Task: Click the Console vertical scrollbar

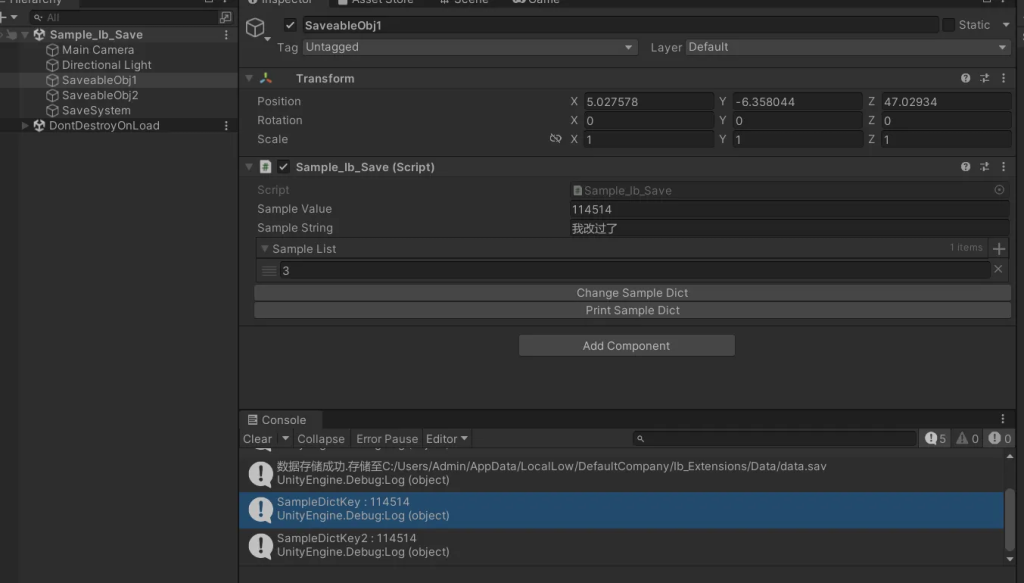Action: tap(1010, 519)
